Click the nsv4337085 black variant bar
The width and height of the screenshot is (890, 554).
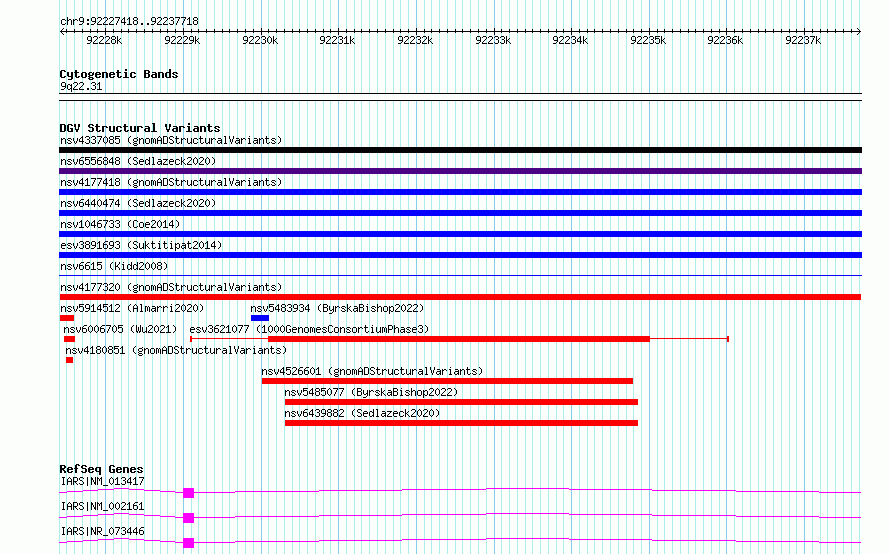[460, 150]
